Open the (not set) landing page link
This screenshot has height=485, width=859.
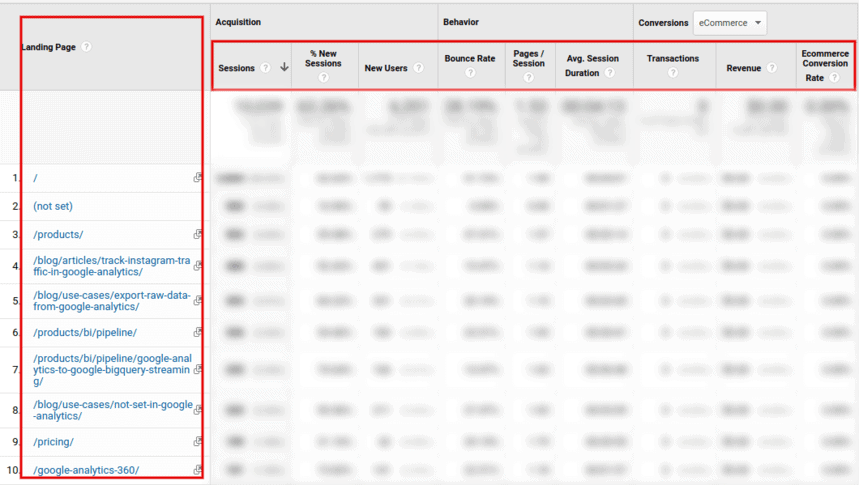[x=53, y=206]
